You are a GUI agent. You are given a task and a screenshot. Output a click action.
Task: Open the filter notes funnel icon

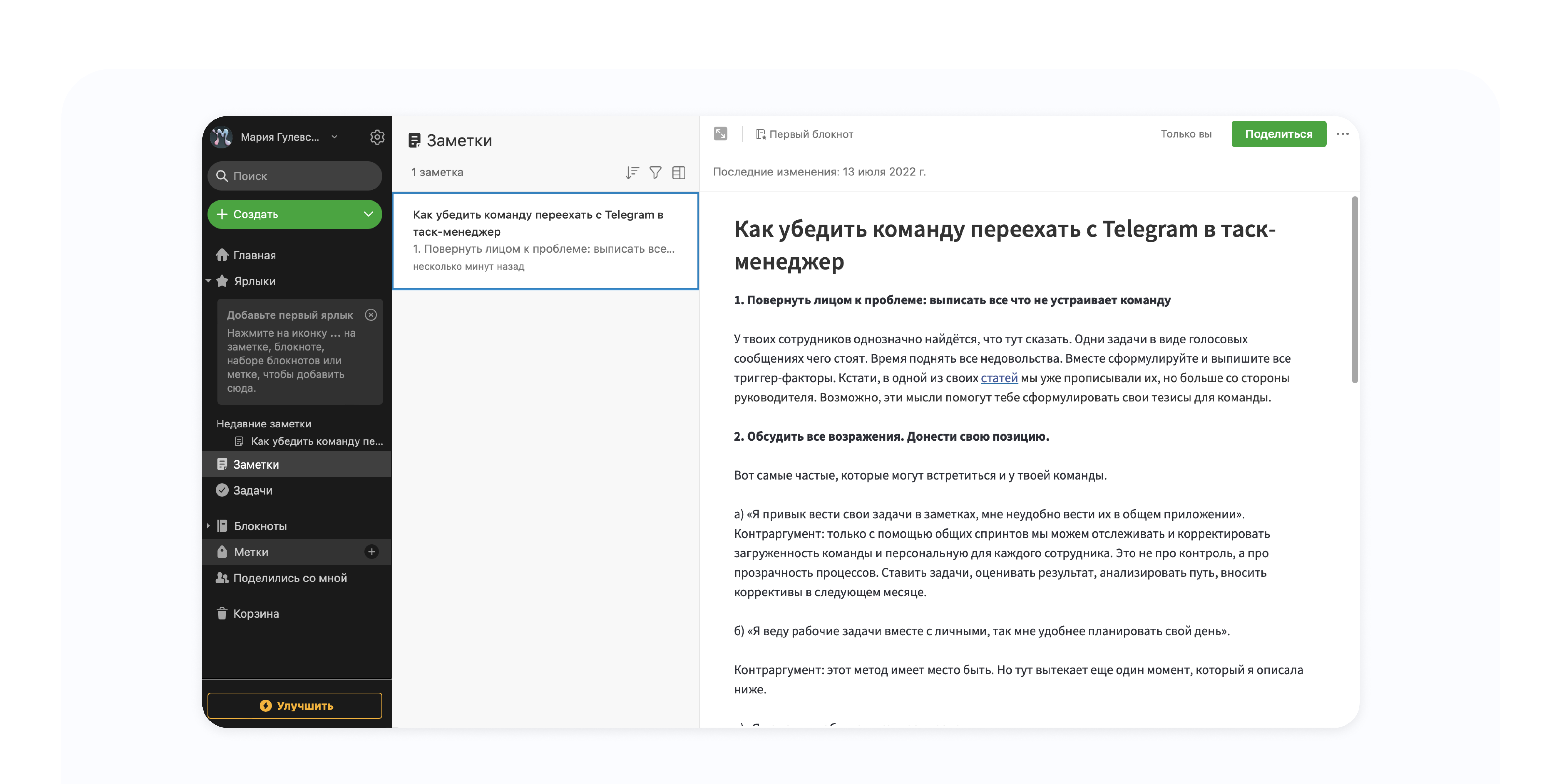pyautogui.click(x=655, y=173)
